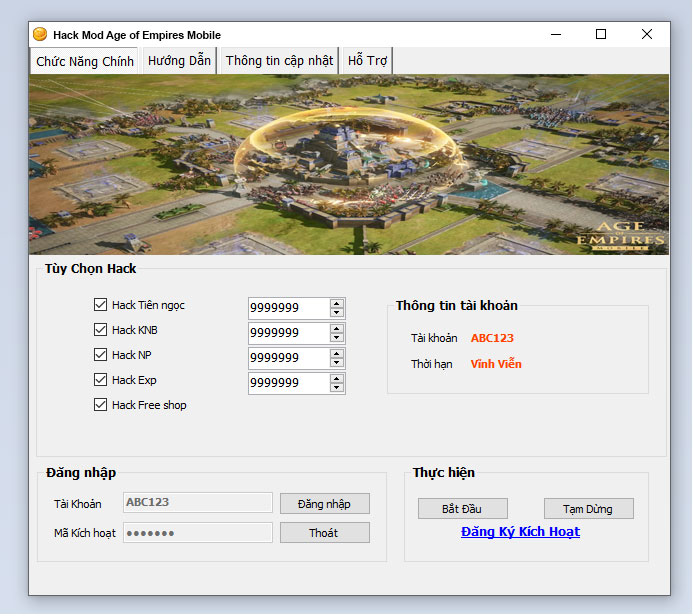Increase Hack Tiên ngọc value with up arrow
This screenshot has width=693, height=616.
[337, 304]
